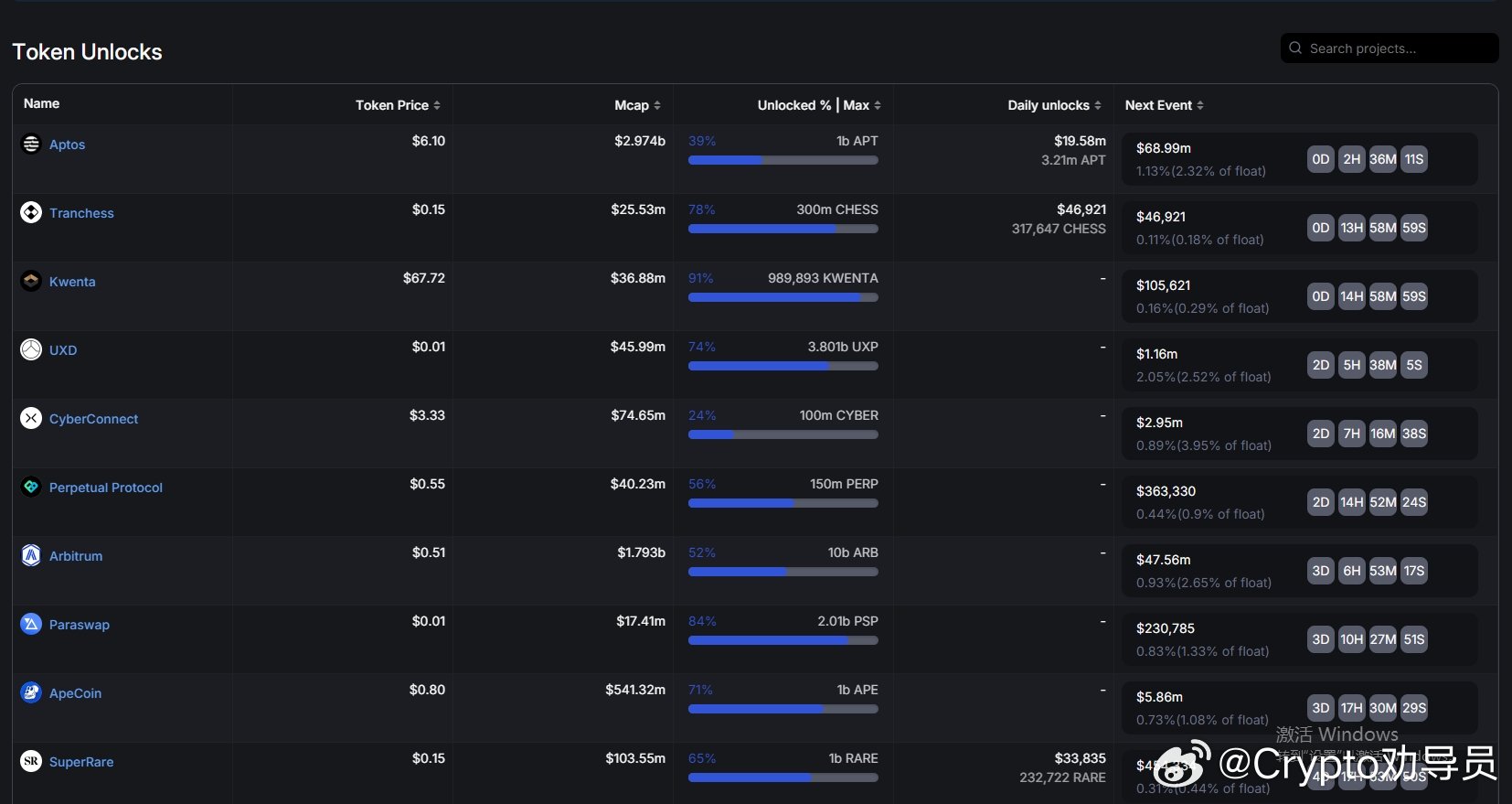Click the CyberConnect token logo icon
This screenshot has height=804, width=1512.
click(x=31, y=418)
